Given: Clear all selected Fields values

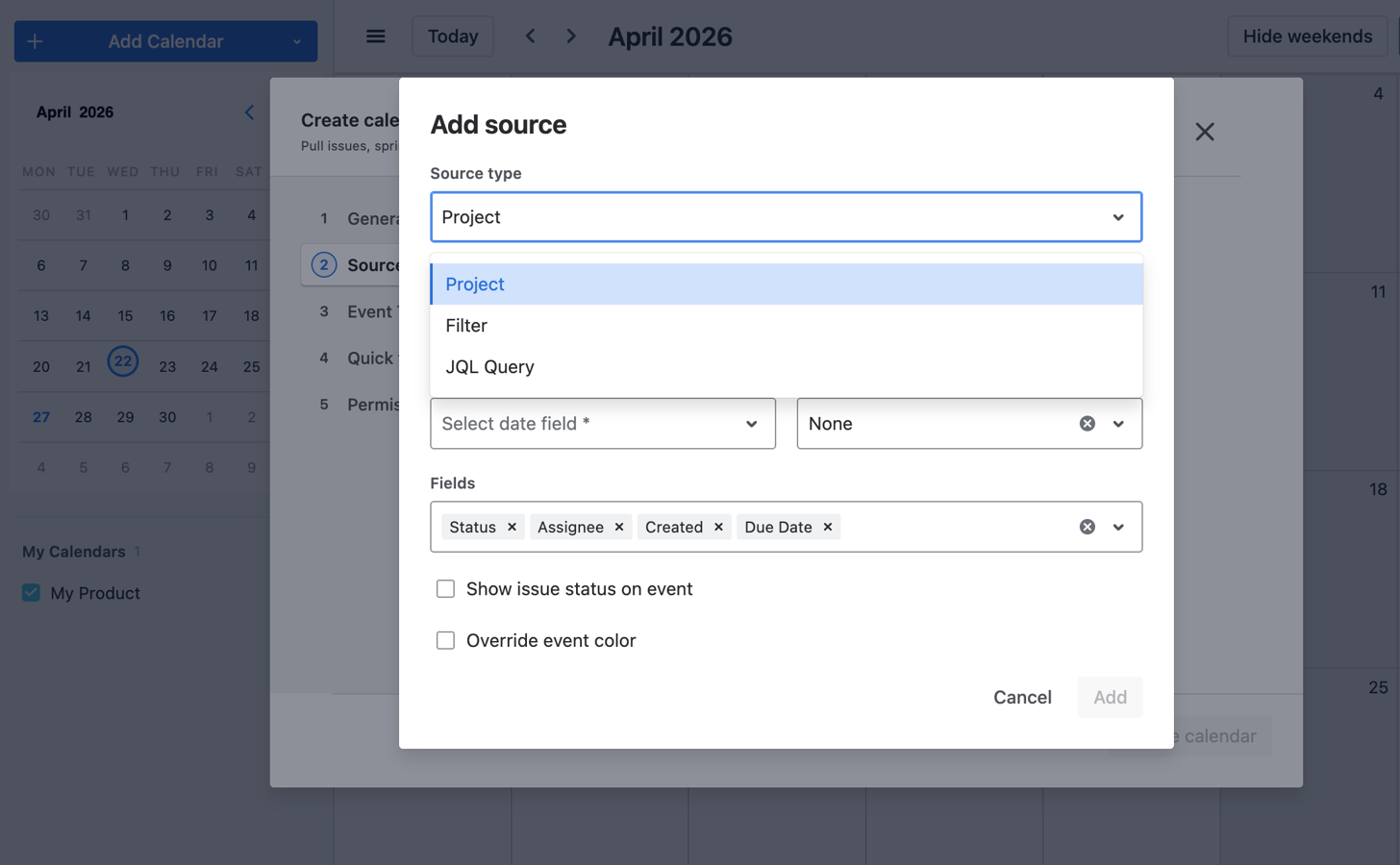Looking at the screenshot, I should [x=1087, y=527].
